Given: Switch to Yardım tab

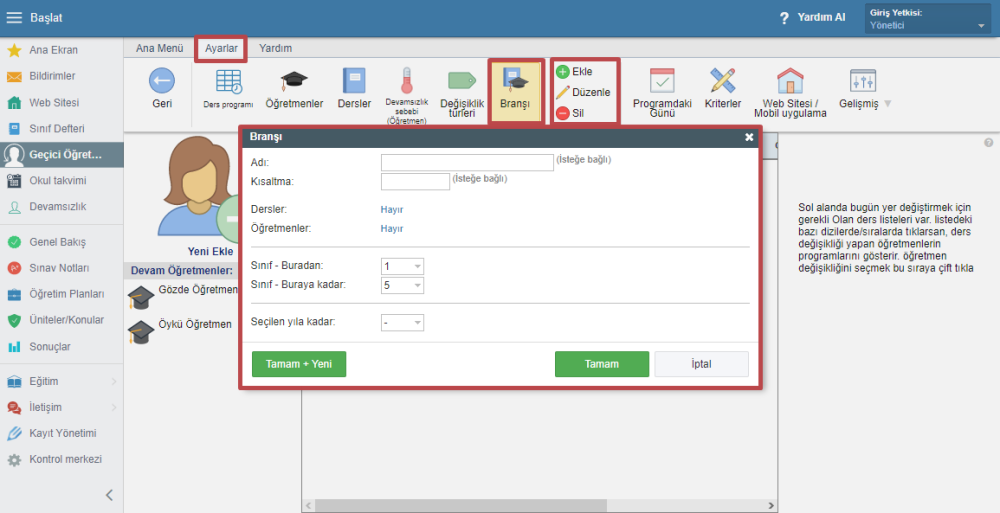Looking at the screenshot, I should tap(276, 48).
